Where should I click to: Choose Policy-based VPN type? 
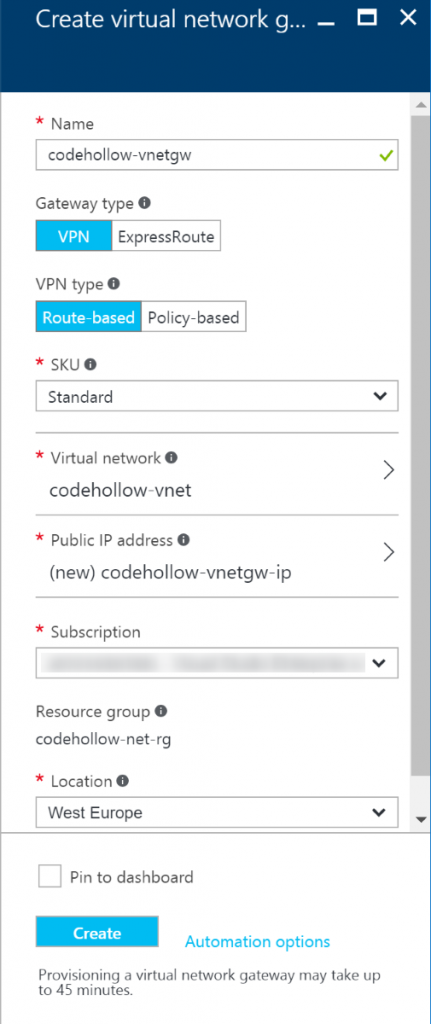(x=193, y=317)
